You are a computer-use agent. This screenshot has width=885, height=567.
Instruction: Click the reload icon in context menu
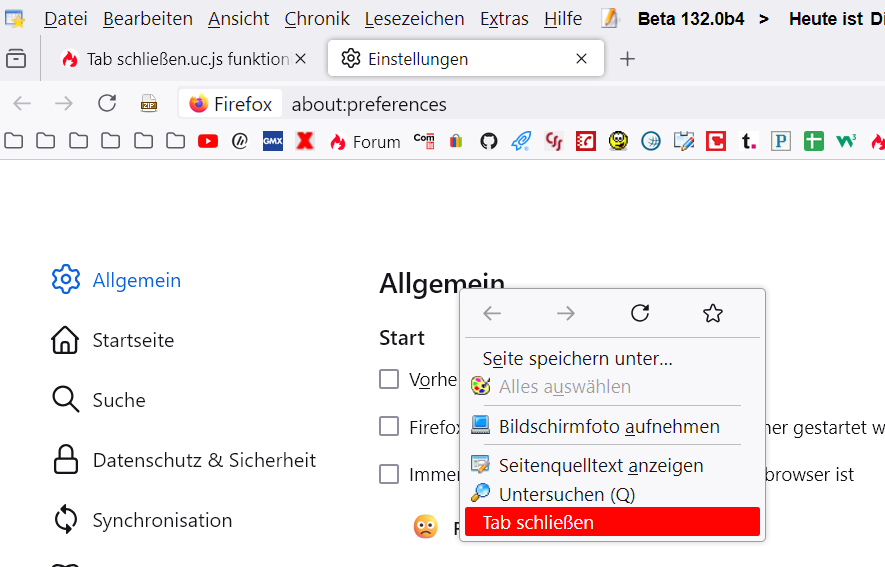tap(640, 314)
